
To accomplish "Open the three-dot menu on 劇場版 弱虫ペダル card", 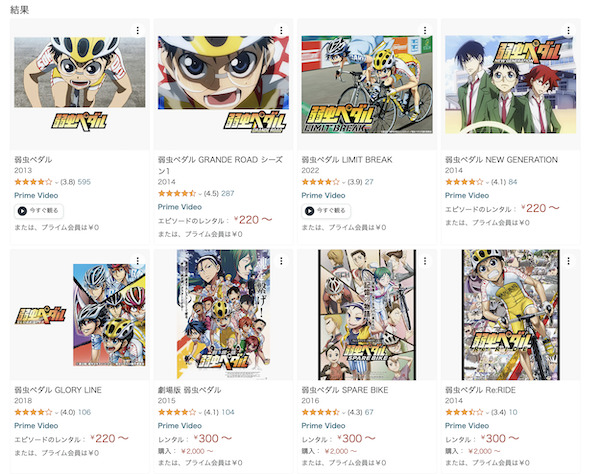I will tap(282, 262).
